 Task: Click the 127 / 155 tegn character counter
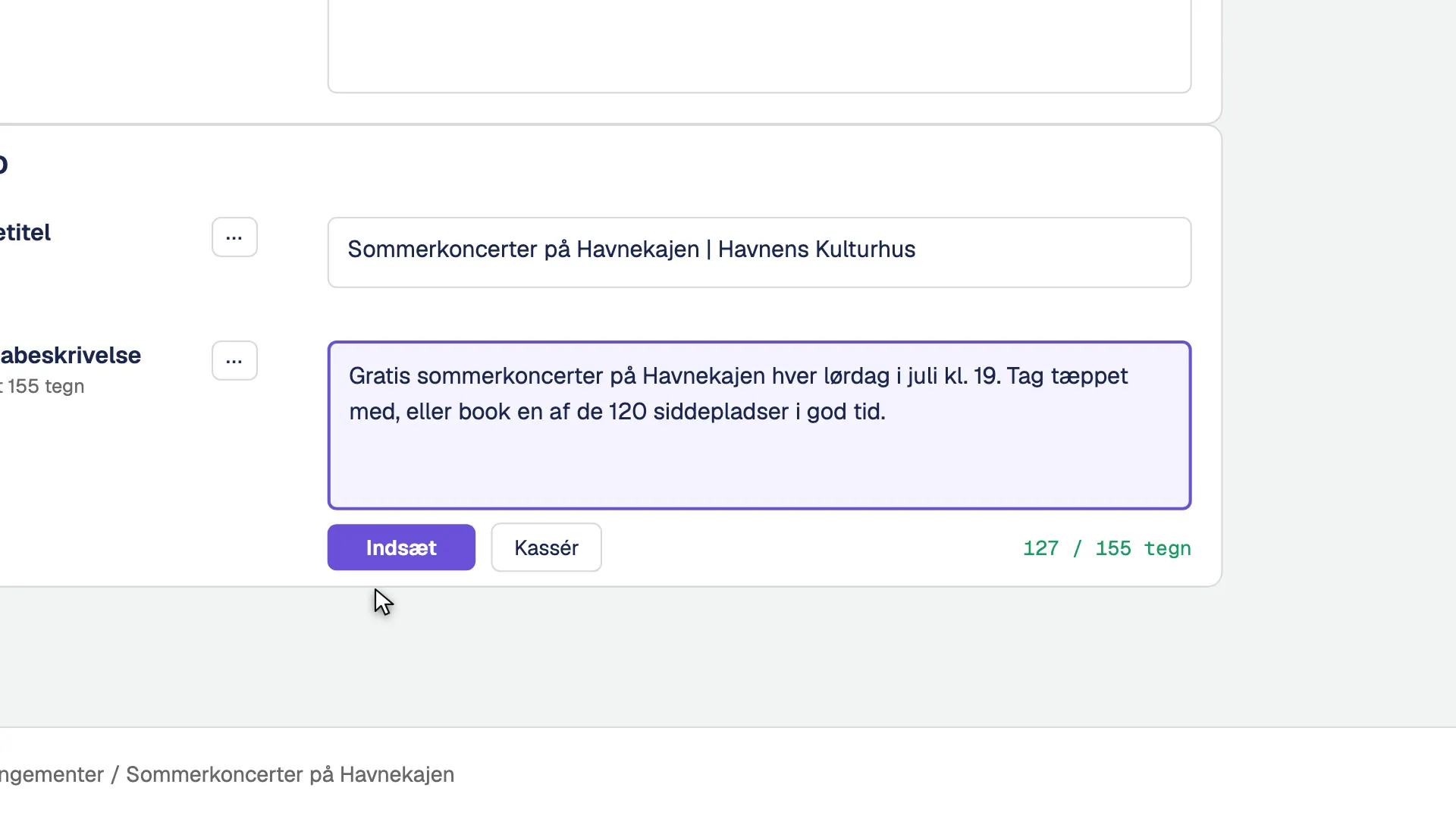[1106, 548]
